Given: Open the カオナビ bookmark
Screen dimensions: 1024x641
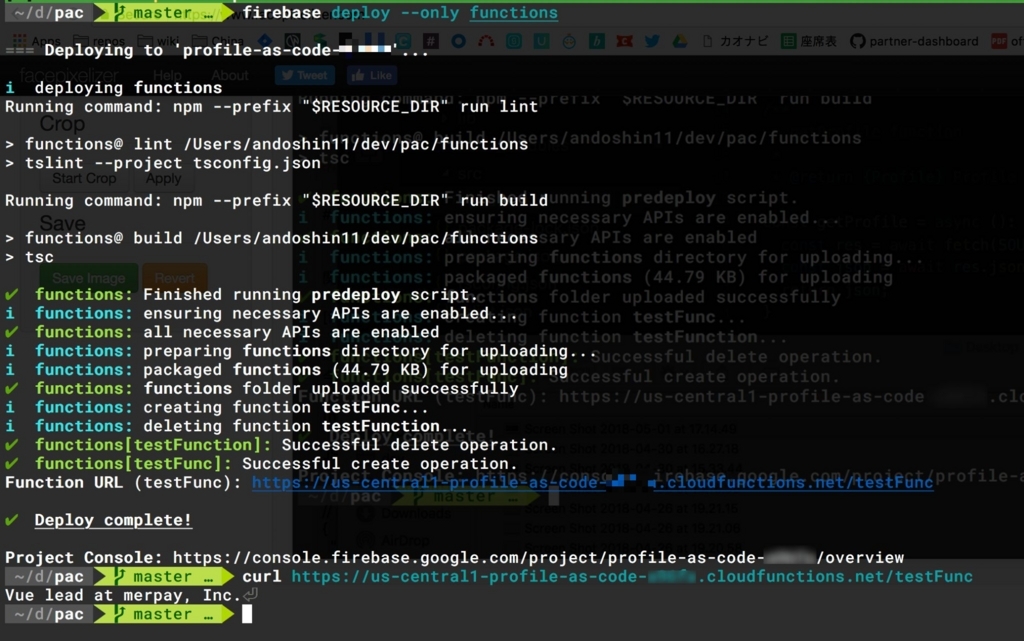Looking at the screenshot, I should click(735, 41).
